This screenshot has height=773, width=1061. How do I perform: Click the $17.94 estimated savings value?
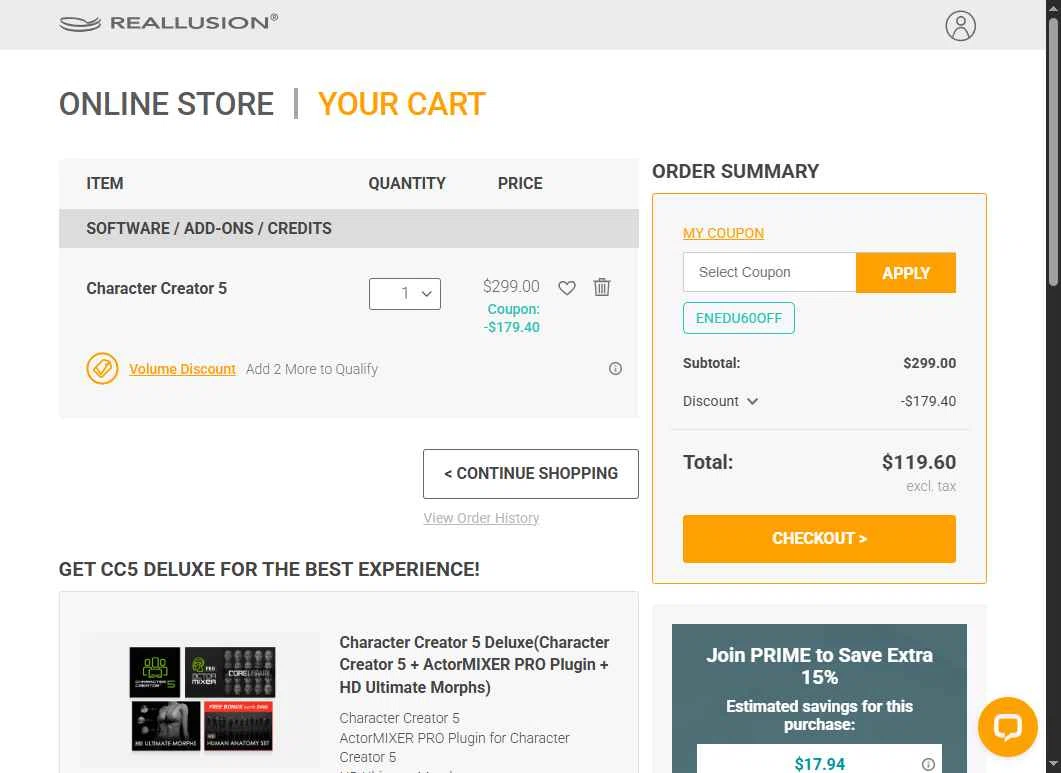click(x=819, y=764)
